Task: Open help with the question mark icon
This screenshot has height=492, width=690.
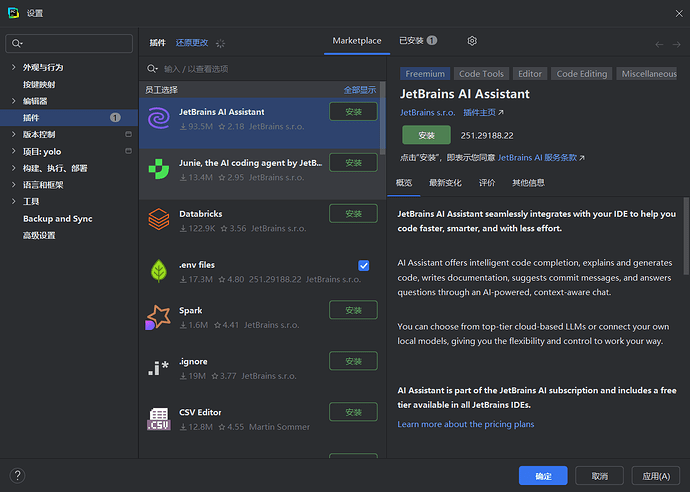Action: click(17, 475)
